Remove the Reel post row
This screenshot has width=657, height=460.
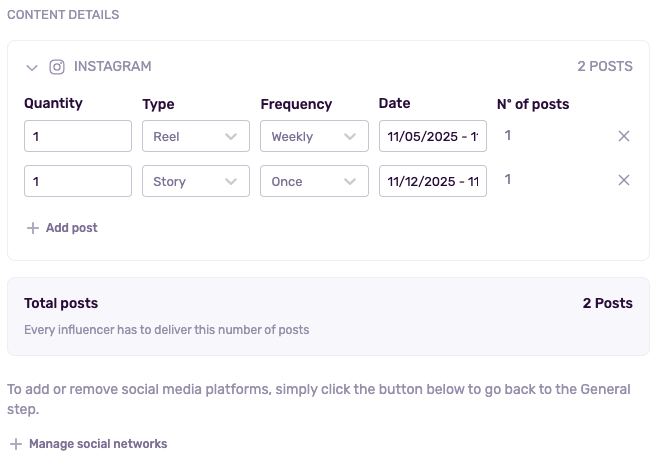pos(624,136)
